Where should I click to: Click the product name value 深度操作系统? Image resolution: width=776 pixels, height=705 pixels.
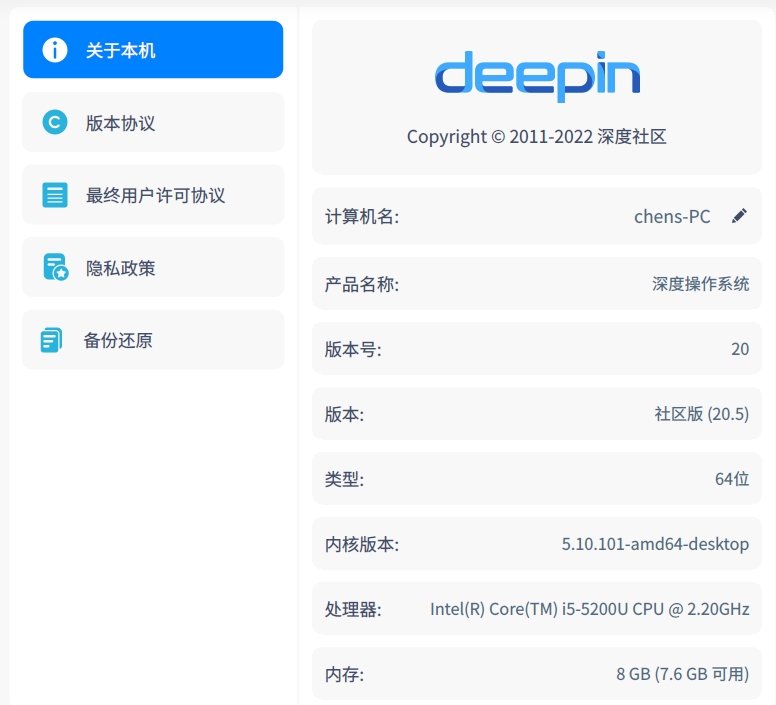click(700, 284)
